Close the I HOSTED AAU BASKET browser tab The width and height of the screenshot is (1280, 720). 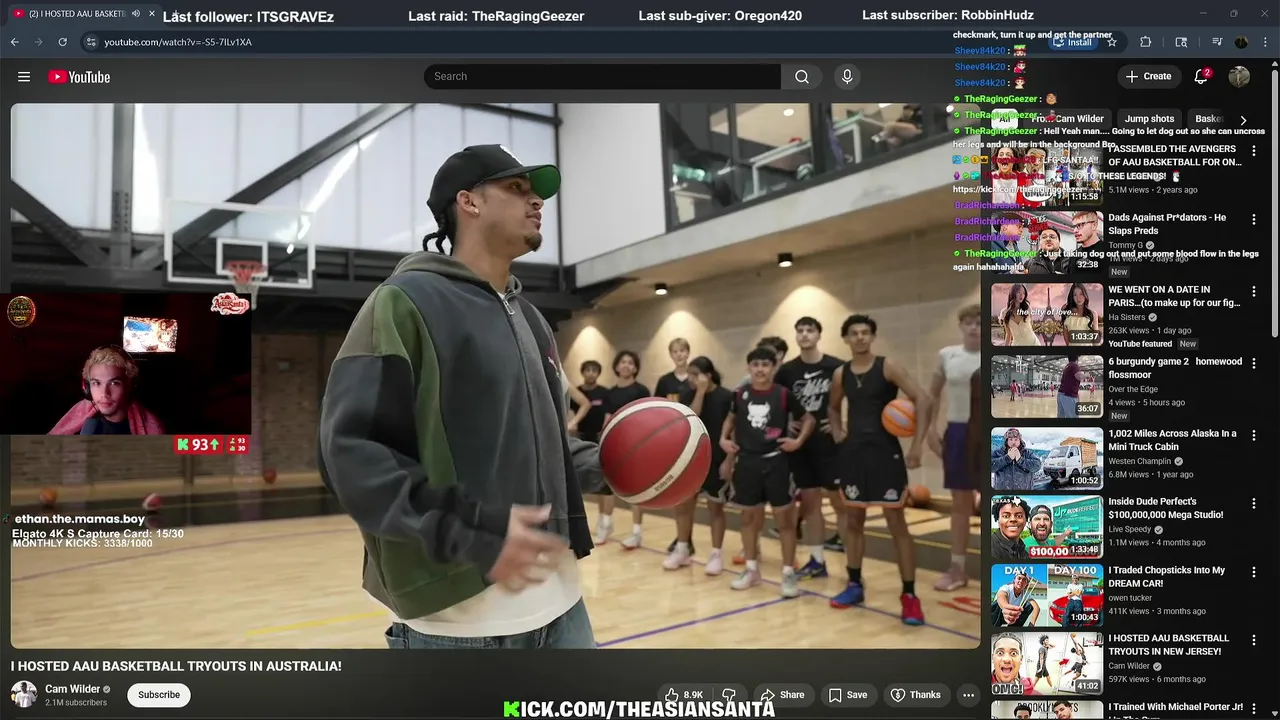152,14
